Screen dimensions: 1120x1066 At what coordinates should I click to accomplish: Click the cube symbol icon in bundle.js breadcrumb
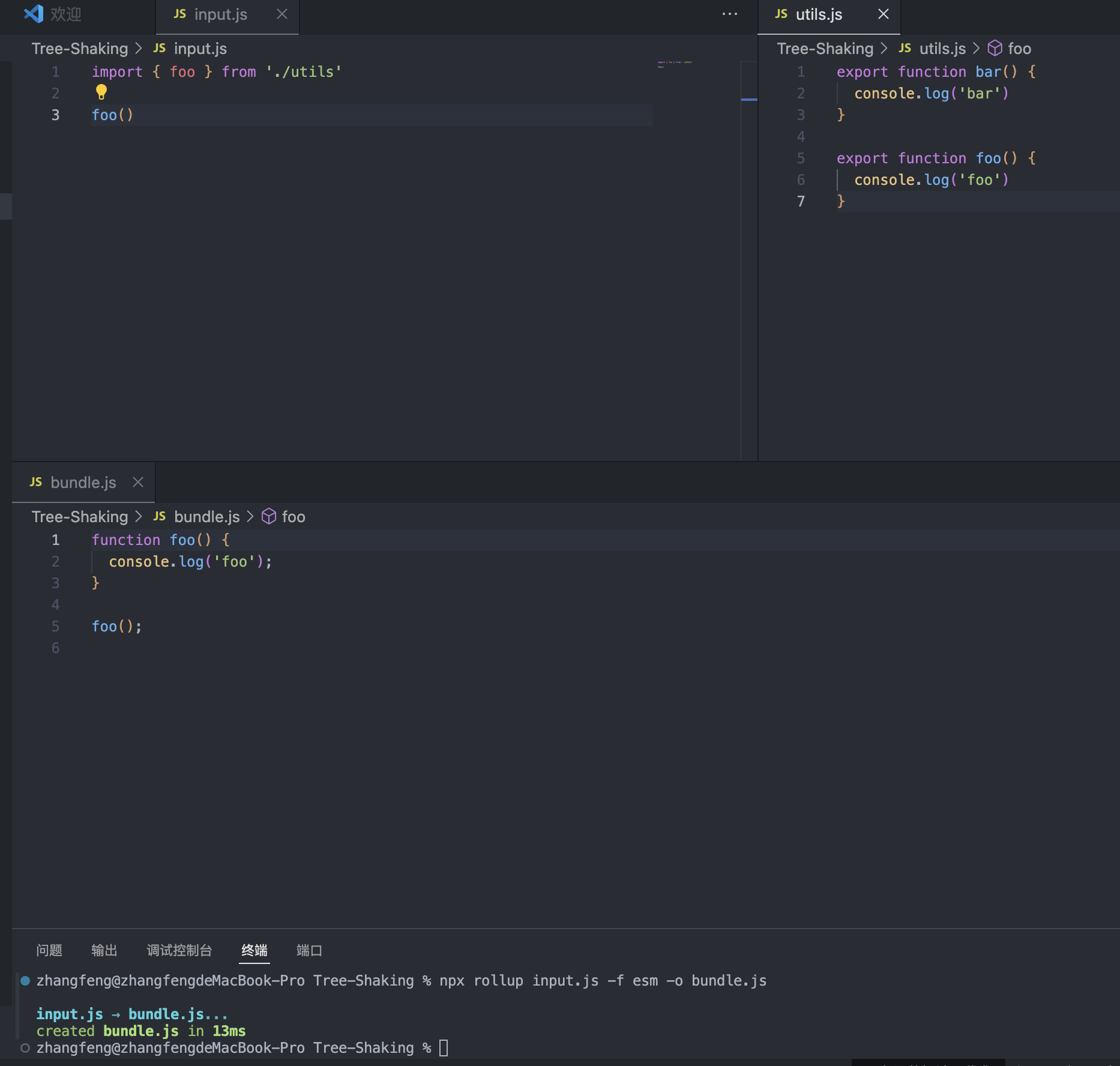269,516
